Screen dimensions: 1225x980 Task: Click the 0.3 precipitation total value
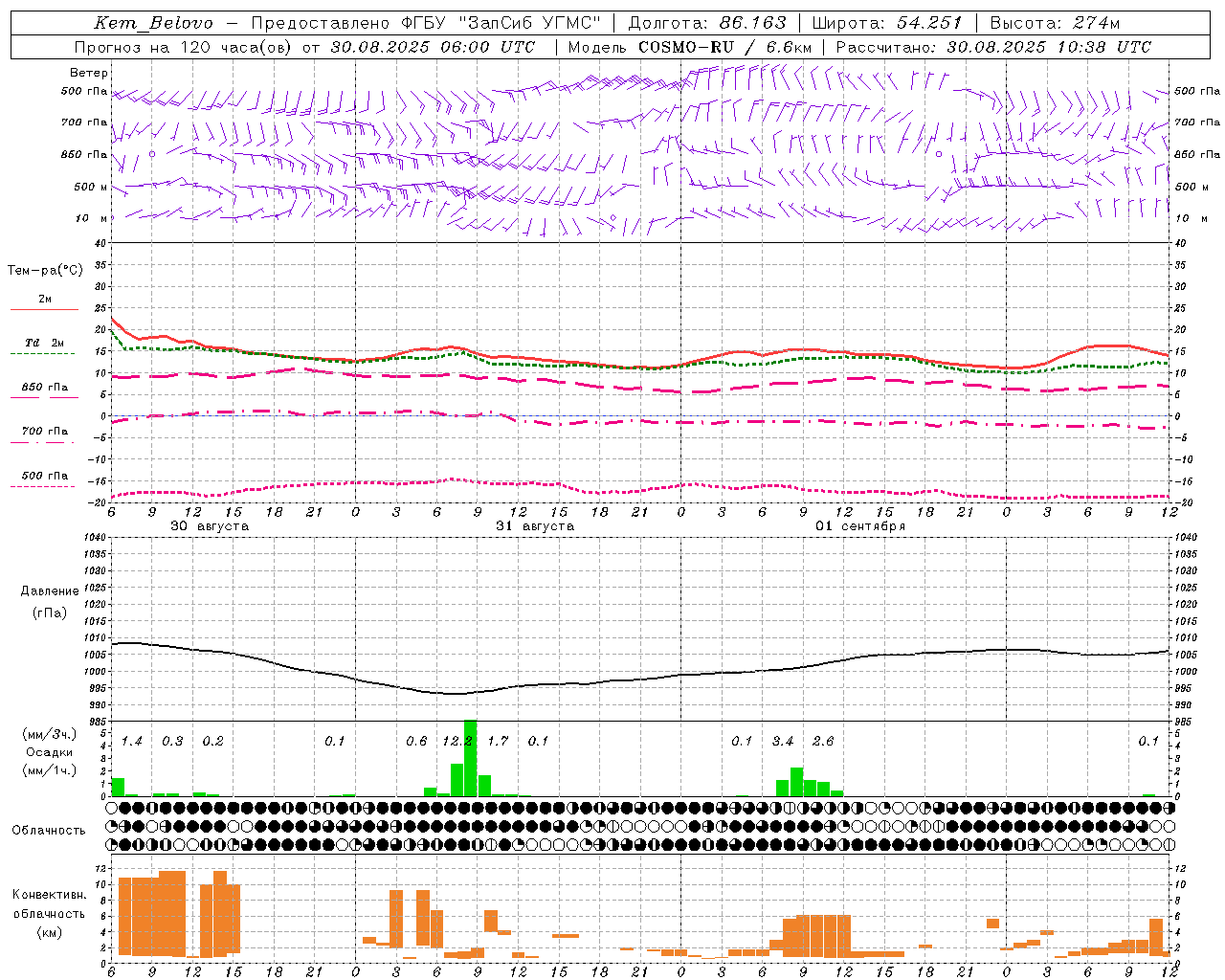(172, 741)
